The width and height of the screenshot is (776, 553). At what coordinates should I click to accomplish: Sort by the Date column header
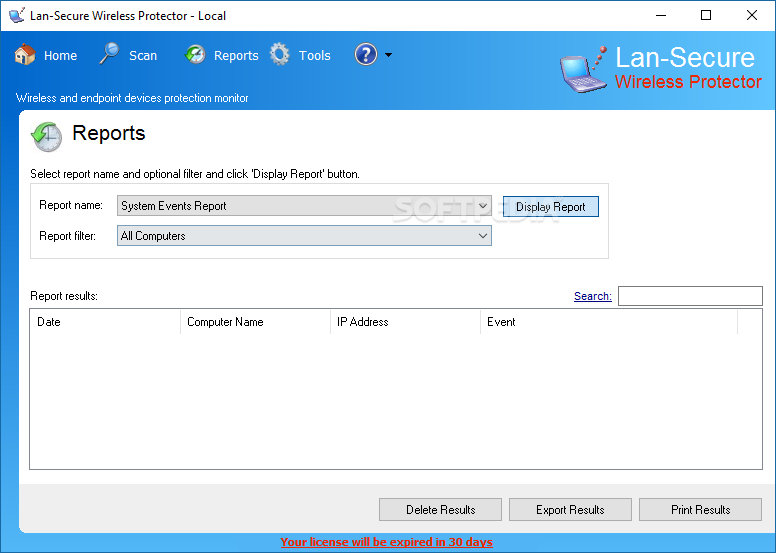pos(105,322)
